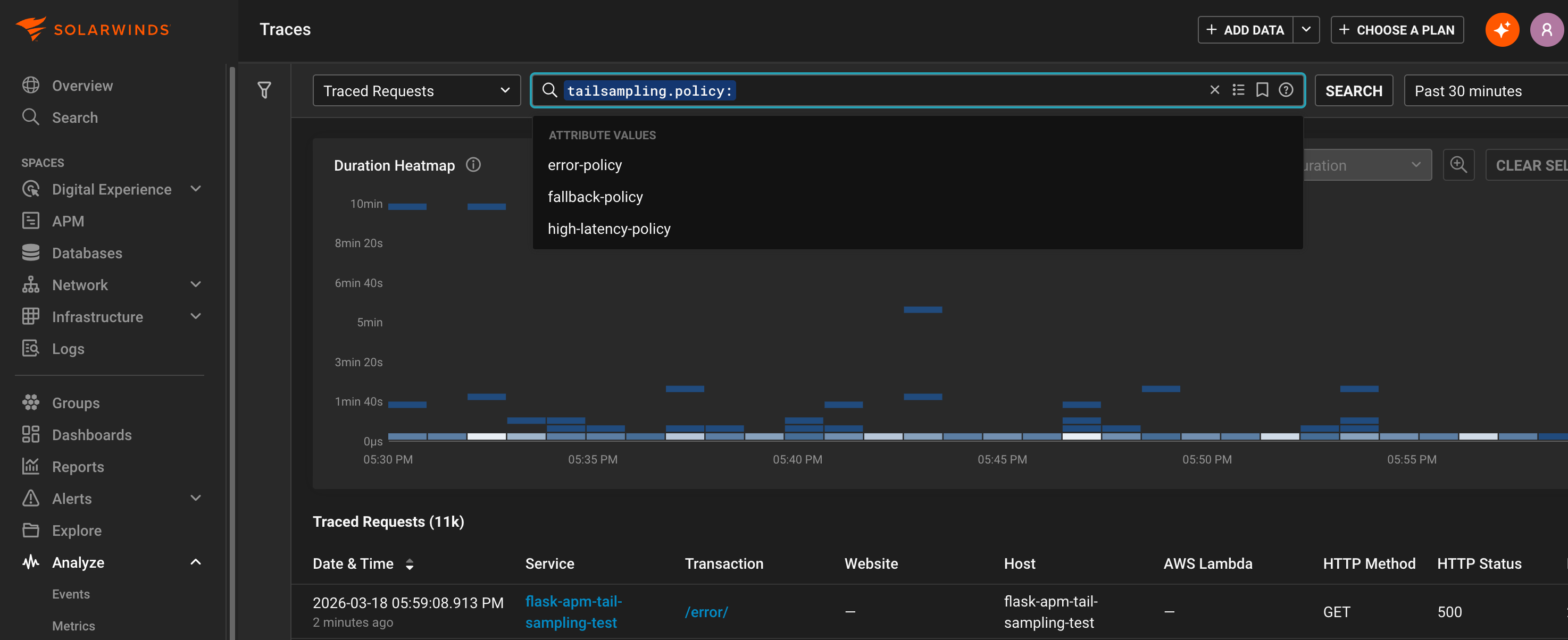Click the SEARCH button
The image size is (1568, 640).
1354,90
